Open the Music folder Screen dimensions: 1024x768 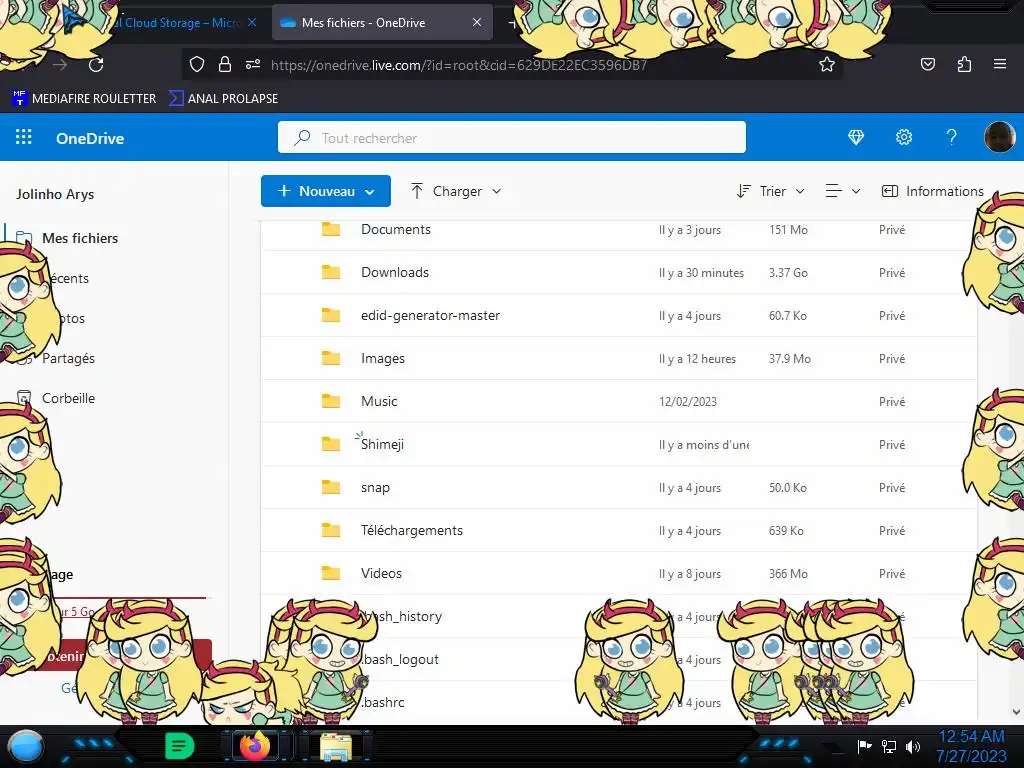point(379,402)
